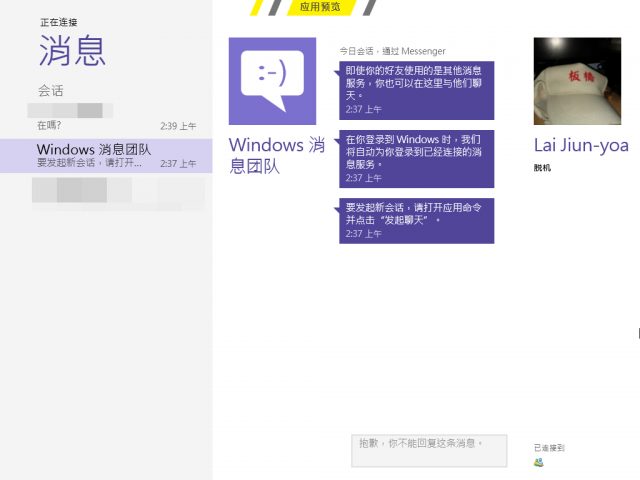
Task: Click the Windows 消息团队 name heading
Action: pos(277,156)
